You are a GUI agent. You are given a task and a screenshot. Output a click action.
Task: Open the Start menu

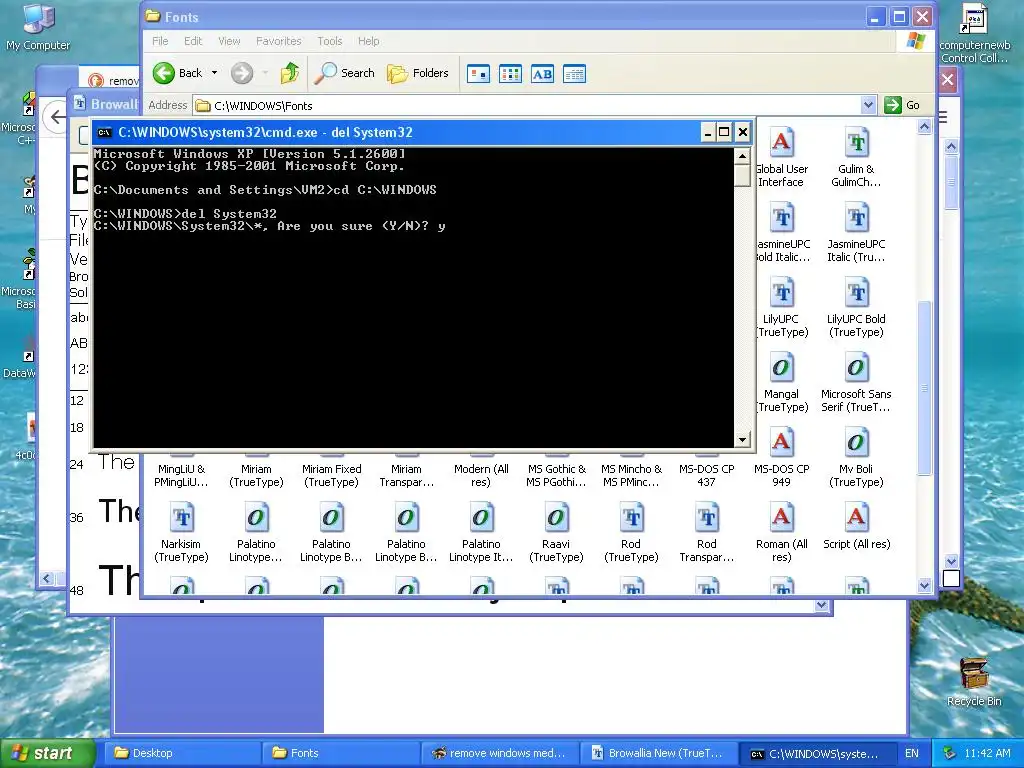click(47, 753)
